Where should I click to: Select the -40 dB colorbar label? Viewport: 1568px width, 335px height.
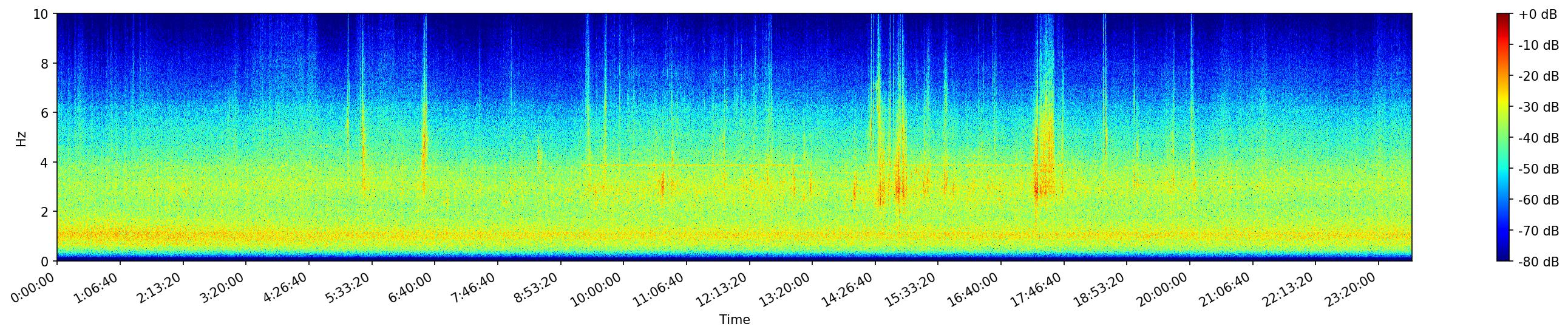point(1538,138)
